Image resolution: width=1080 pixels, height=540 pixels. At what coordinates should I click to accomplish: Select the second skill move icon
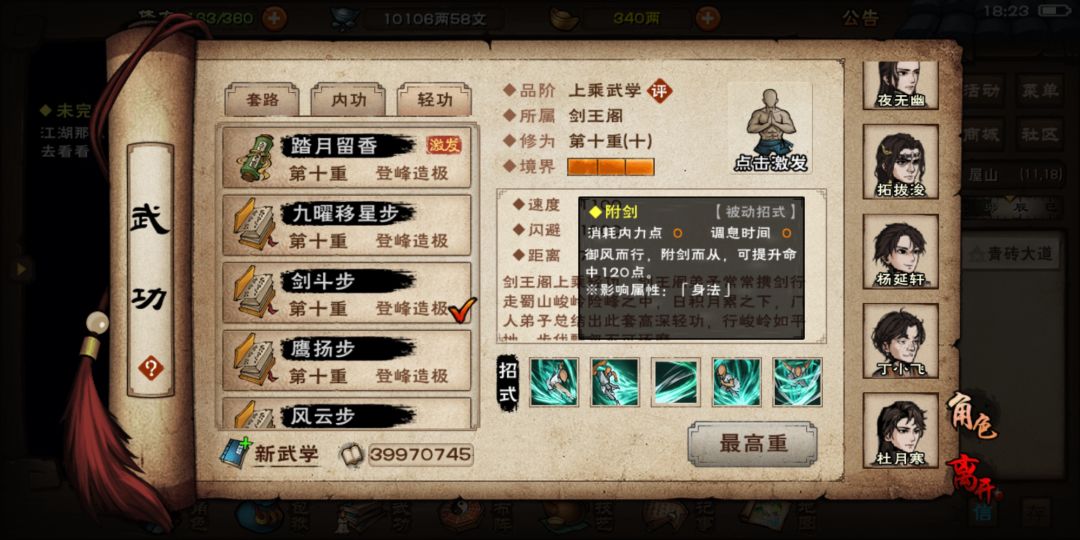pos(614,382)
